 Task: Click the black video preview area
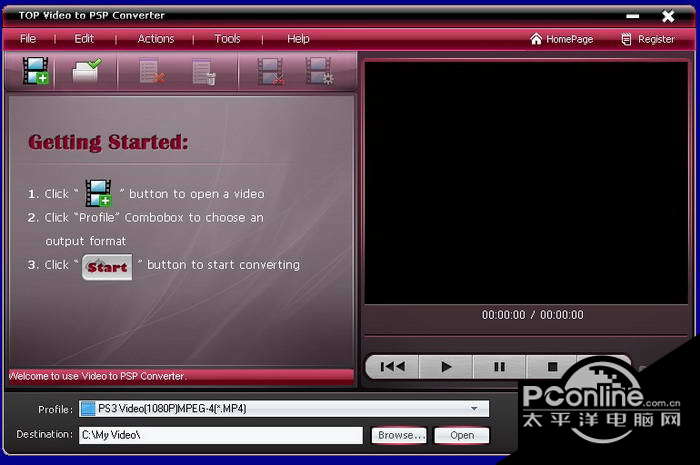pos(526,183)
